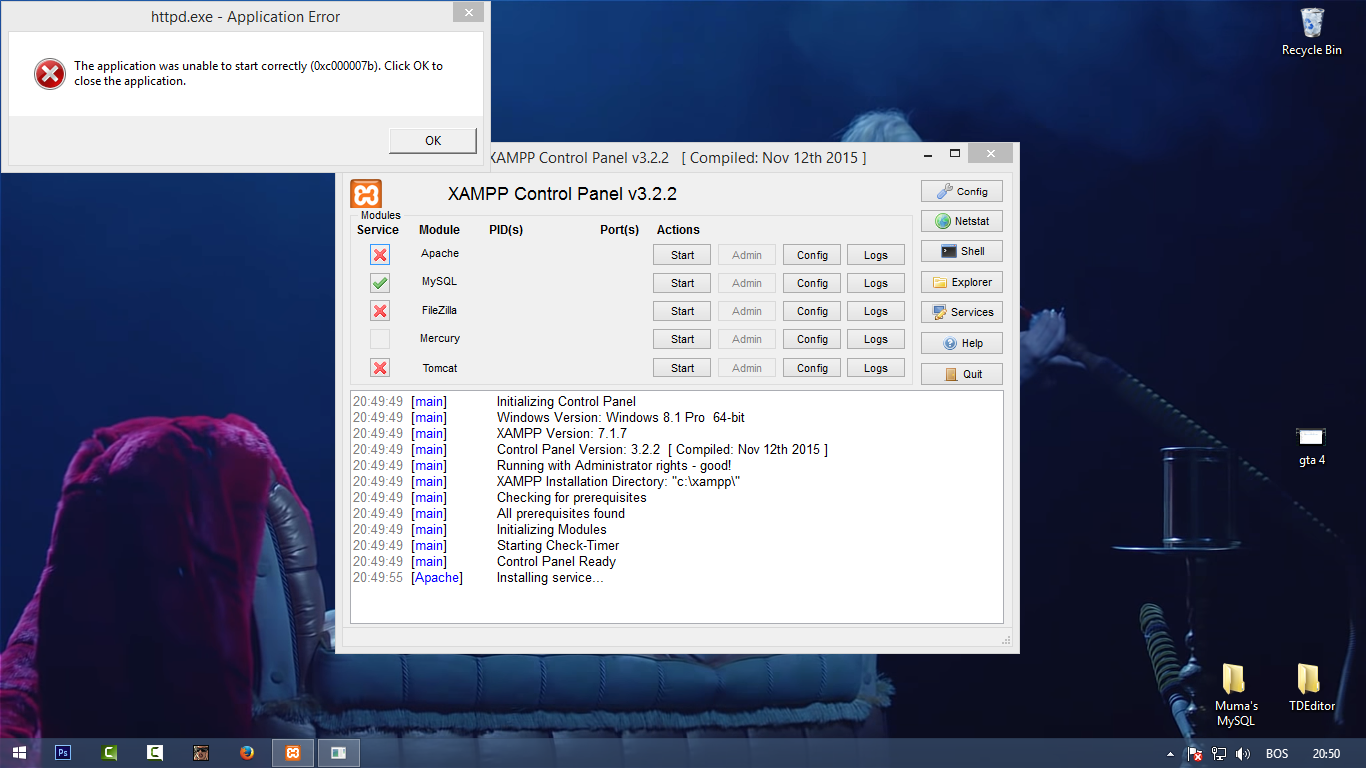
Task: Open XAMPP Help
Action: 962,343
